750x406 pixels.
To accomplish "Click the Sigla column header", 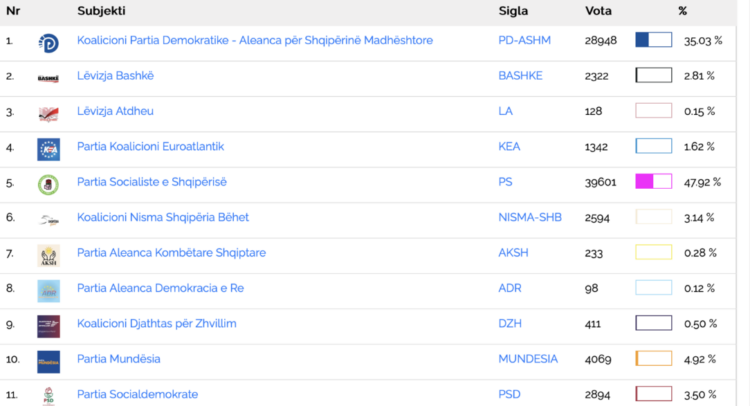I will [513, 11].
